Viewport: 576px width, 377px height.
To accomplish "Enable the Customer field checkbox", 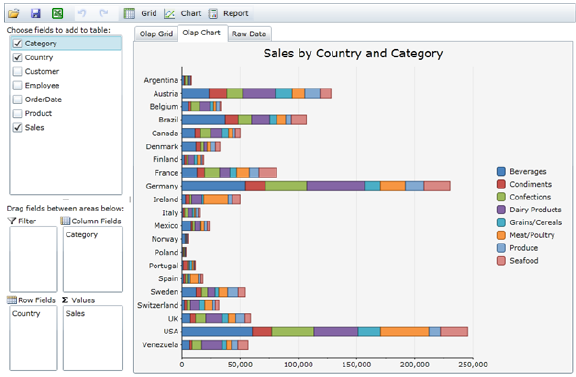I will (17, 71).
